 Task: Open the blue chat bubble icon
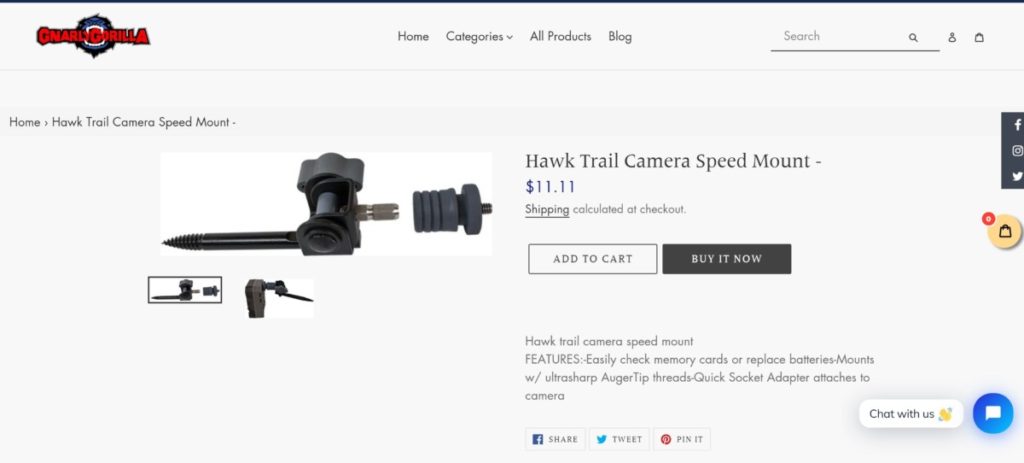(993, 413)
